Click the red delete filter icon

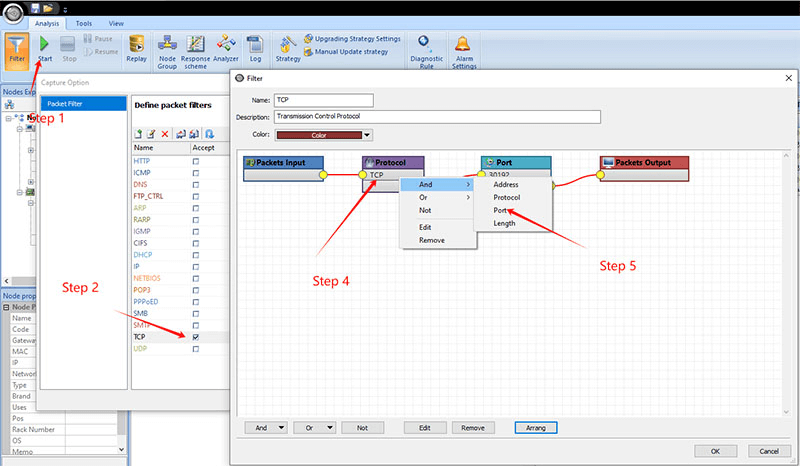tap(166, 133)
